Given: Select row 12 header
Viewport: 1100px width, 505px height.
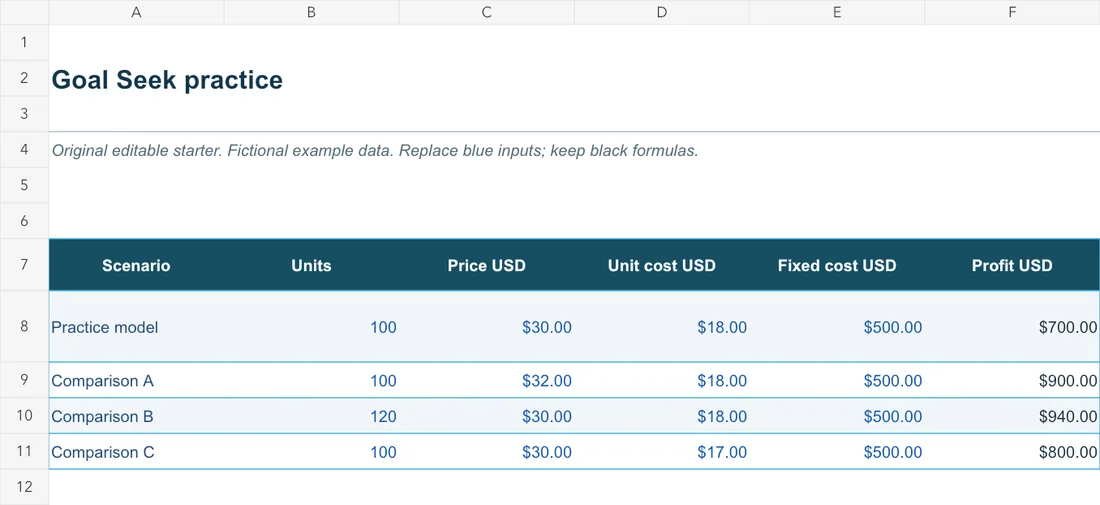Looking at the screenshot, I should [x=24, y=487].
